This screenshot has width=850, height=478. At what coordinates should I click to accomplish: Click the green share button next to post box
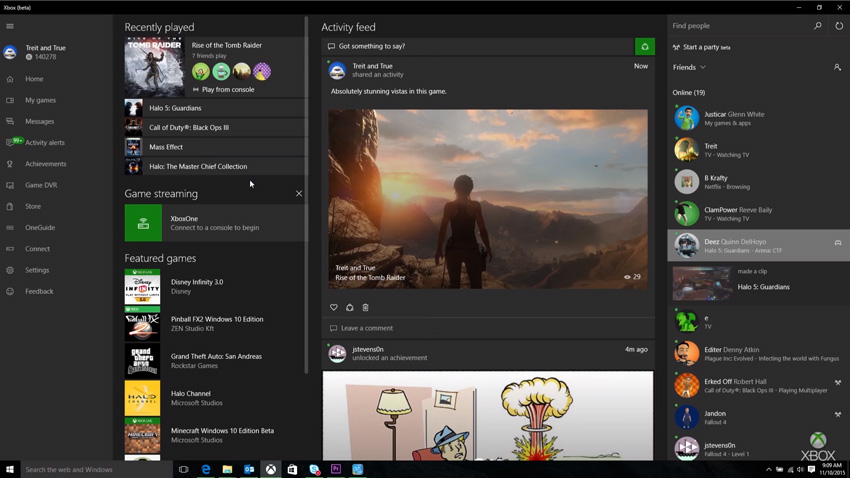(x=645, y=47)
